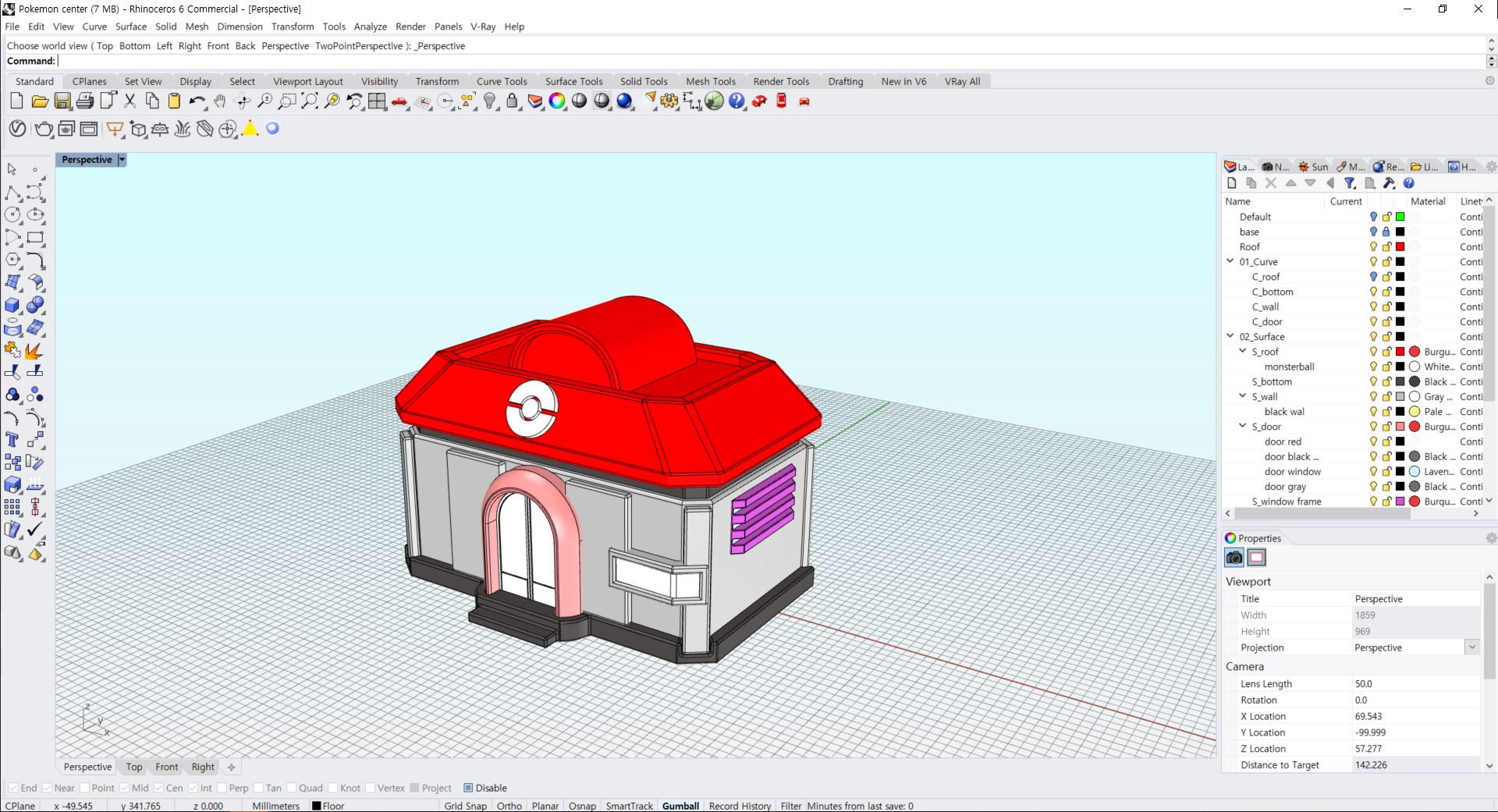Select the pointer arrow tool in left sidebar
This screenshot has width=1498, height=812.
[12, 169]
